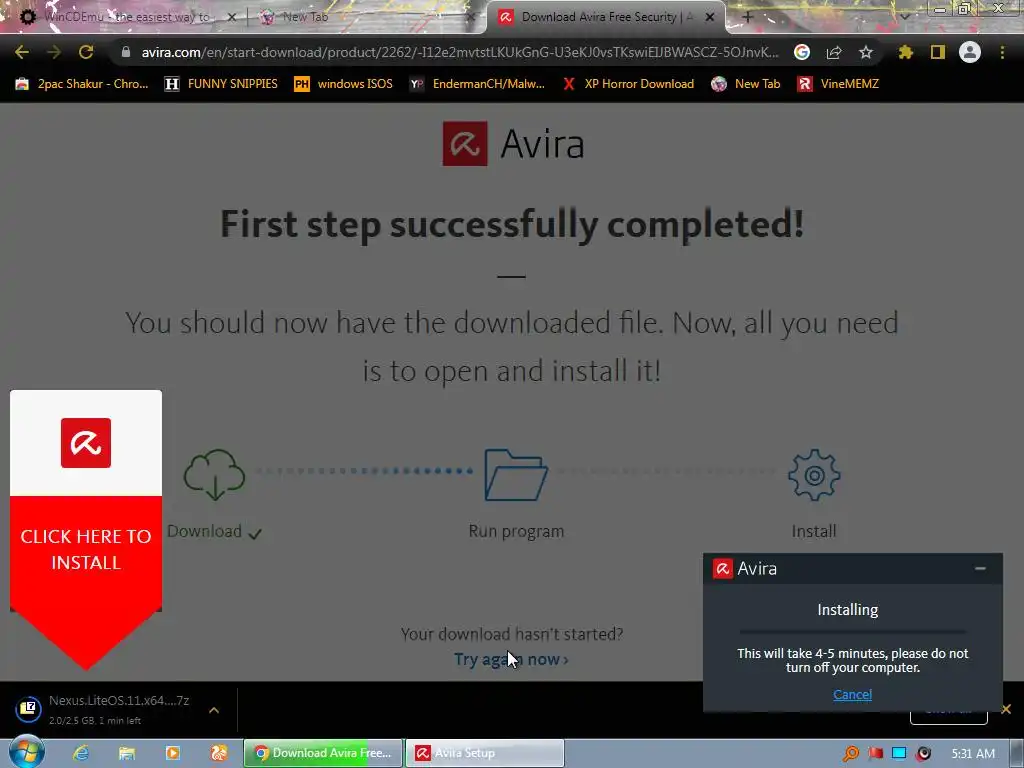Click the network monitor tray icon

(899, 754)
